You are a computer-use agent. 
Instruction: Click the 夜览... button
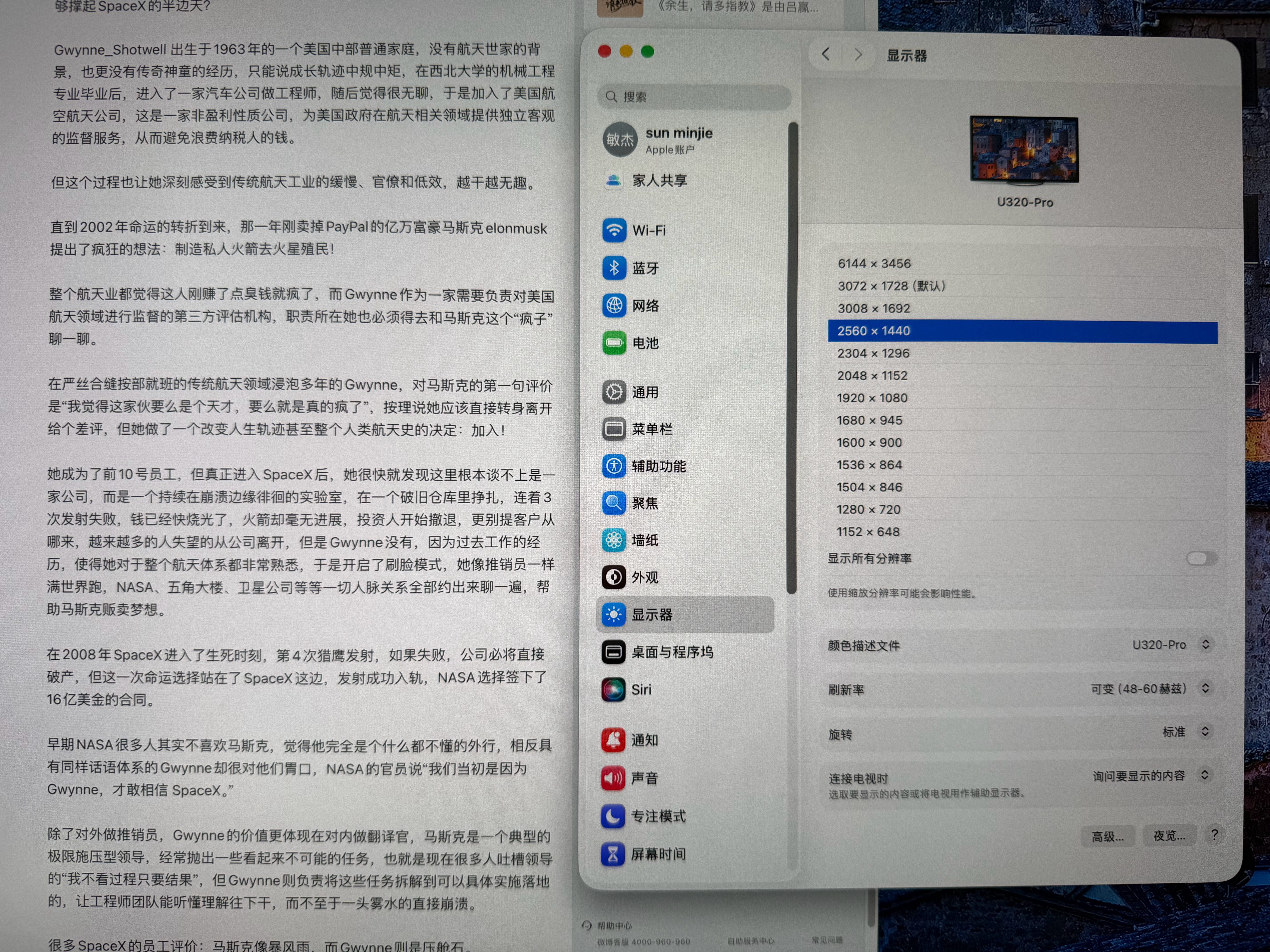[x=1169, y=836]
